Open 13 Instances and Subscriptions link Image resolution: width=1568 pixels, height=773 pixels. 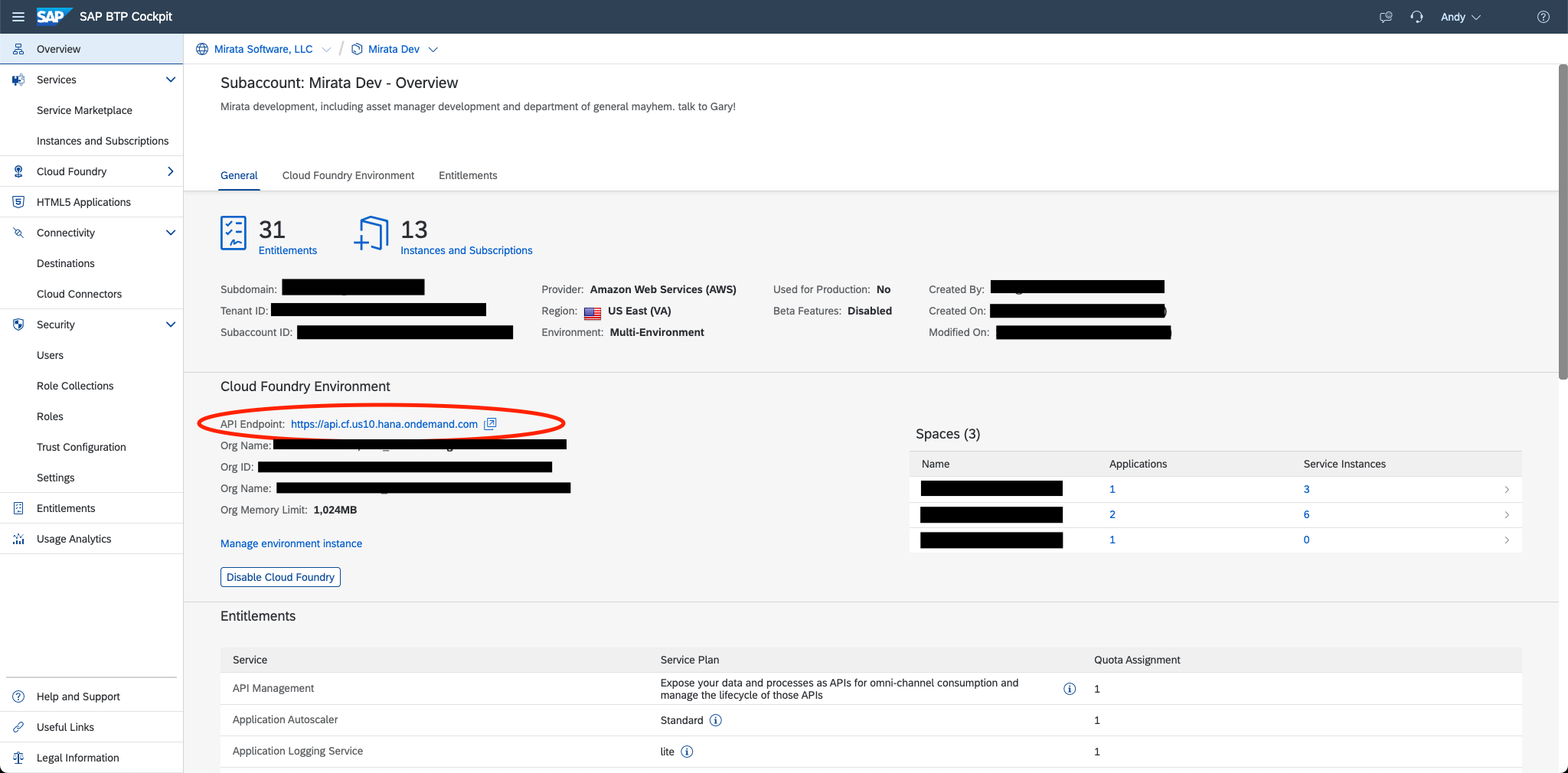466,250
